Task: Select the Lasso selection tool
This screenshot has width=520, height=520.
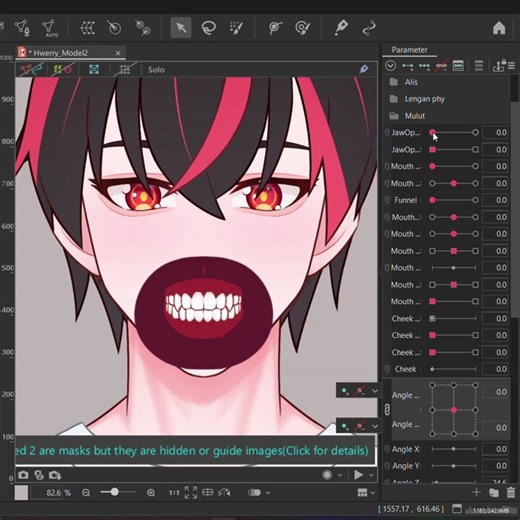Action: pos(209,27)
